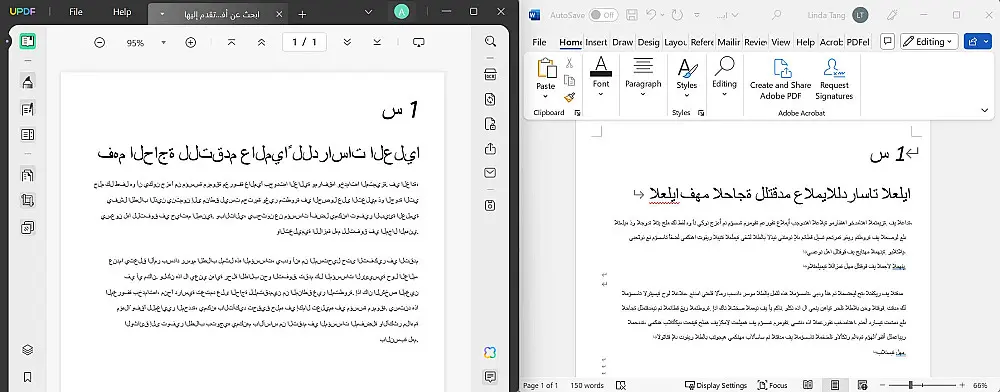Switch to Read Mode view in Word status bar
The image size is (1000, 392).
(807, 385)
